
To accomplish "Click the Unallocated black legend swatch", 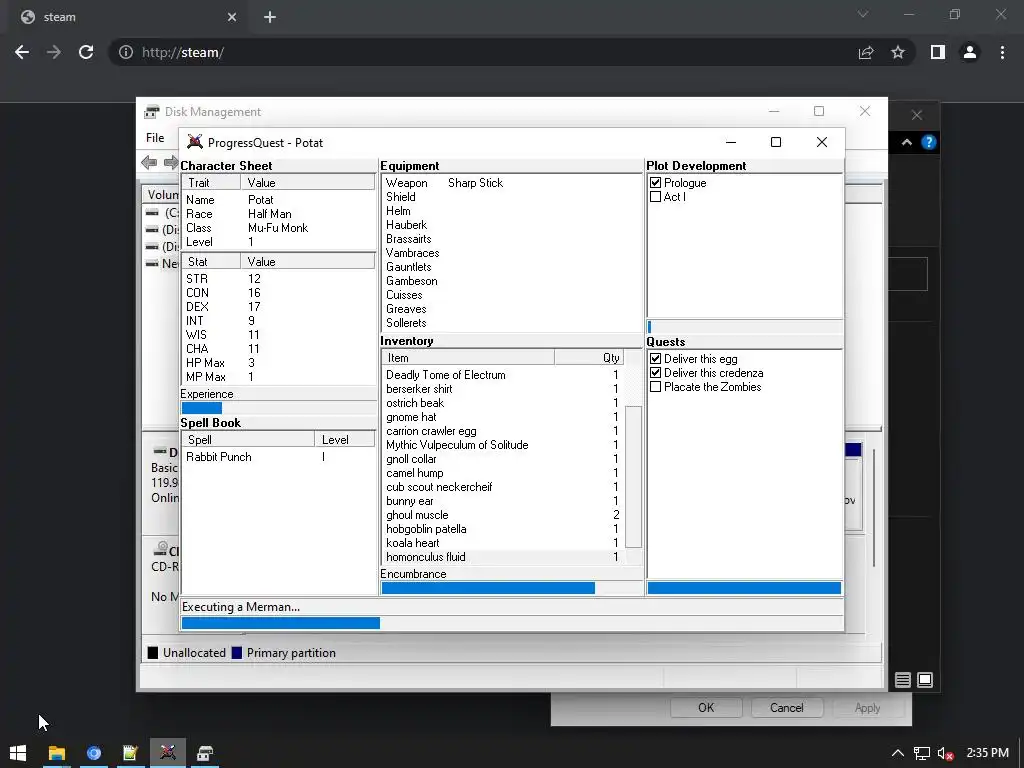I will [x=153, y=653].
